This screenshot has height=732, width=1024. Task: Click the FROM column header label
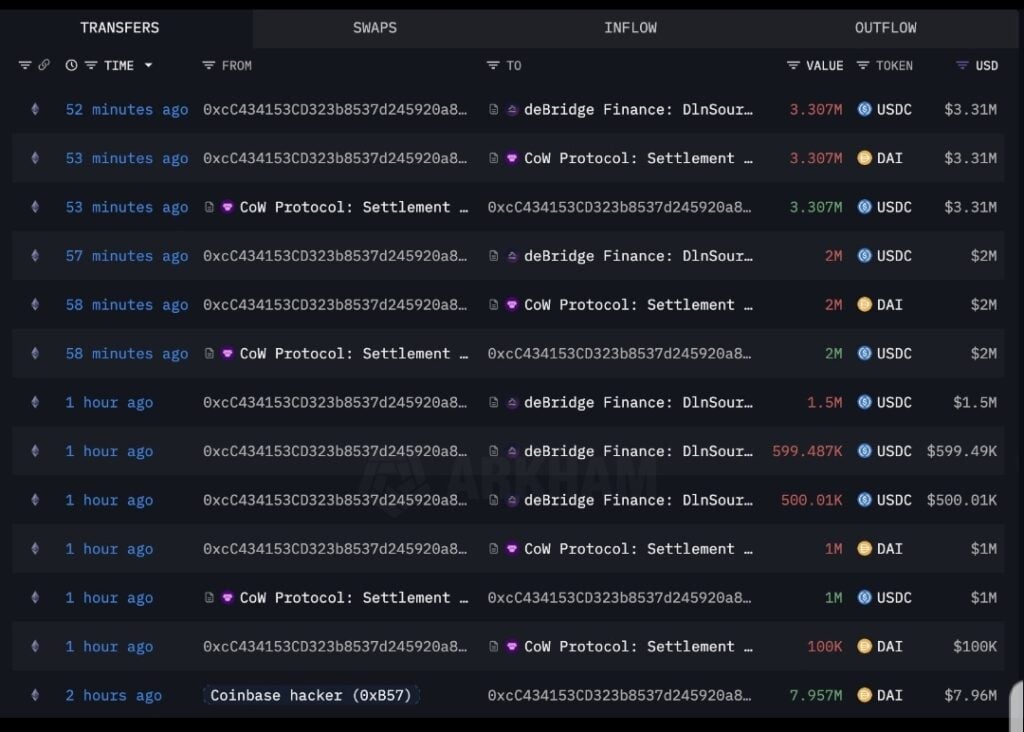click(236, 65)
